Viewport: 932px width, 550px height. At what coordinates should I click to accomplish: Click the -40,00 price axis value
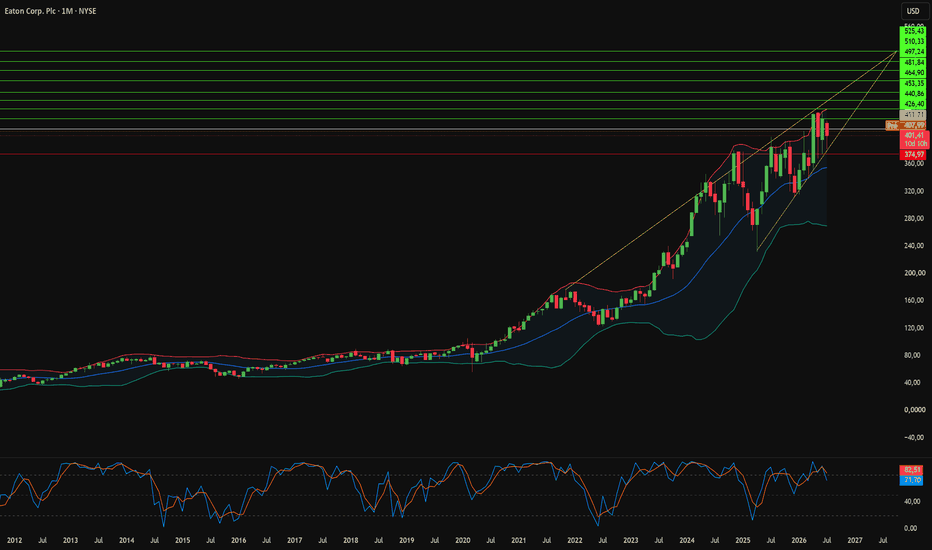tap(914, 437)
